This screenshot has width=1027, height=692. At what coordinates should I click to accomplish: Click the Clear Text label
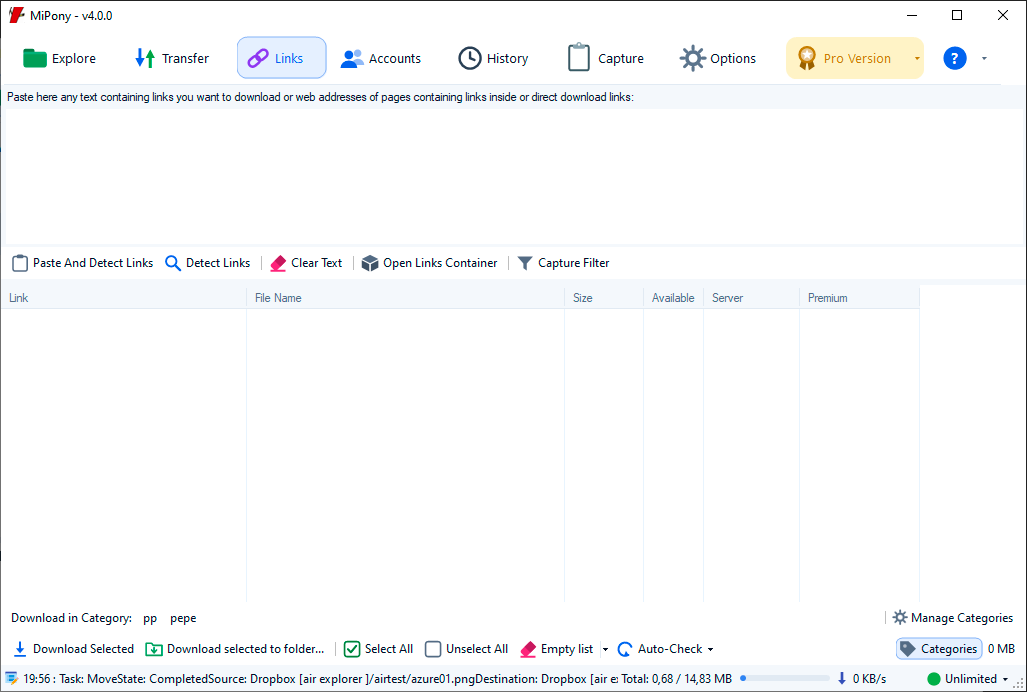pos(316,263)
